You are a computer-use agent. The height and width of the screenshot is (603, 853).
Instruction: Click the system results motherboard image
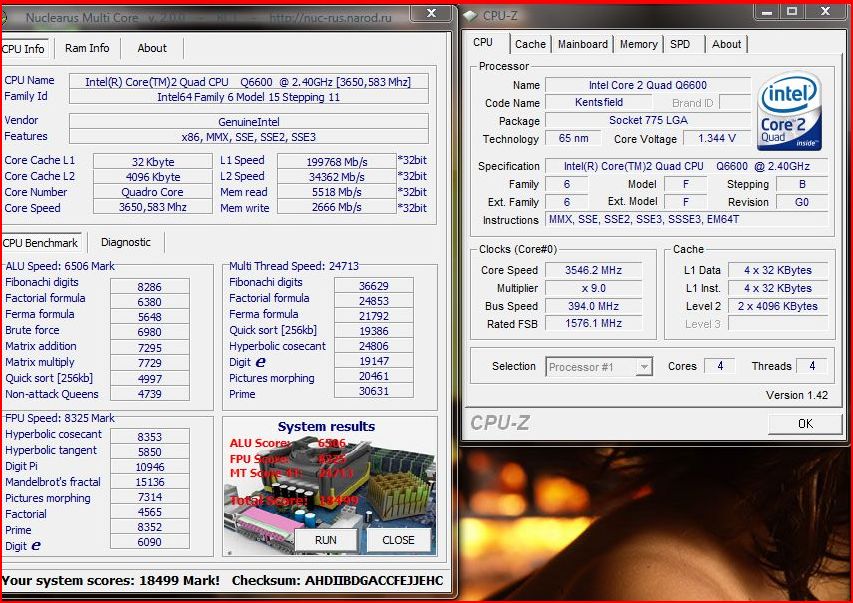coord(329,486)
